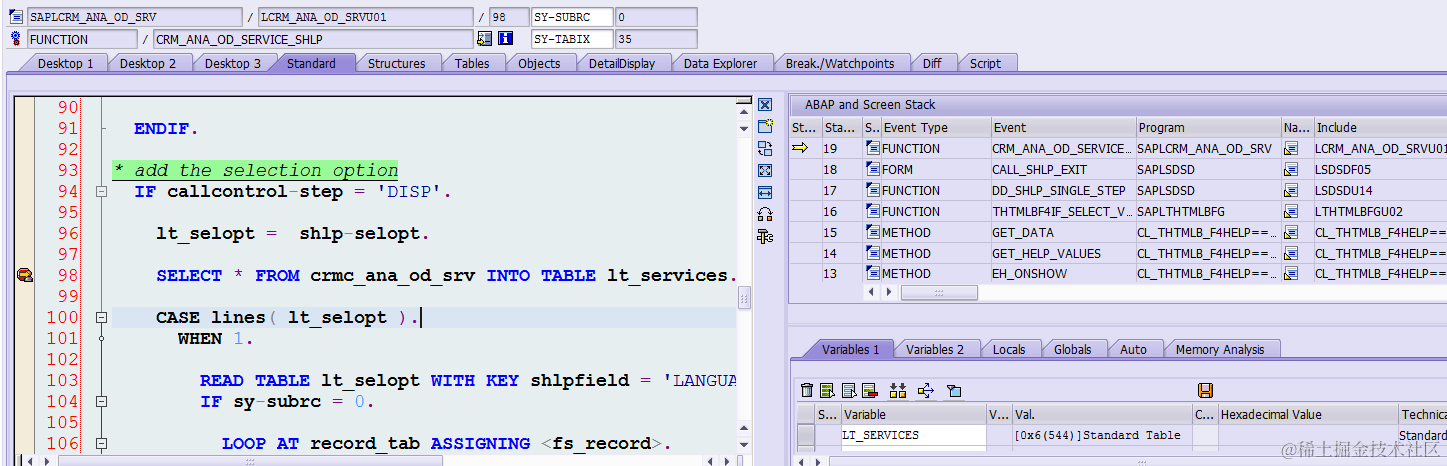Click the stack table horizontal scrollbar
This screenshot has height=466, width=1447.
[938, 293]
